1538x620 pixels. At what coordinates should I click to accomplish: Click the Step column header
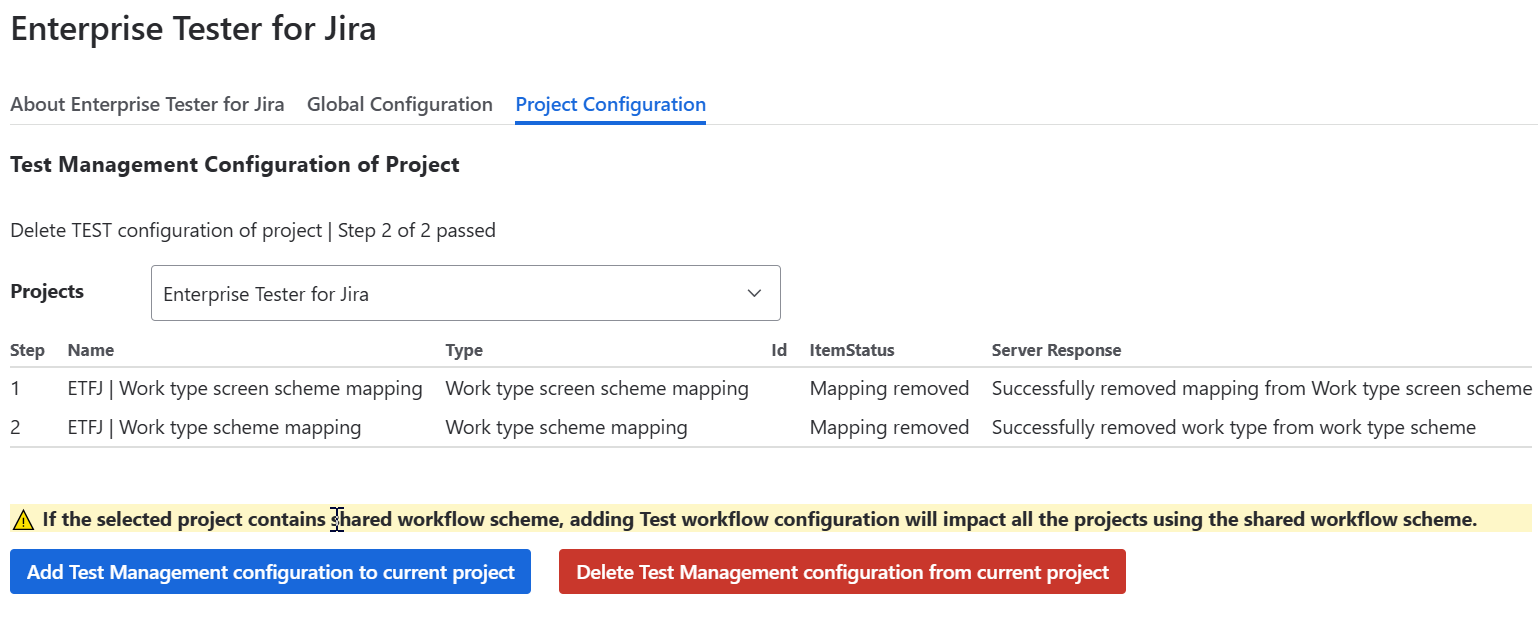[x=27, y=350]
